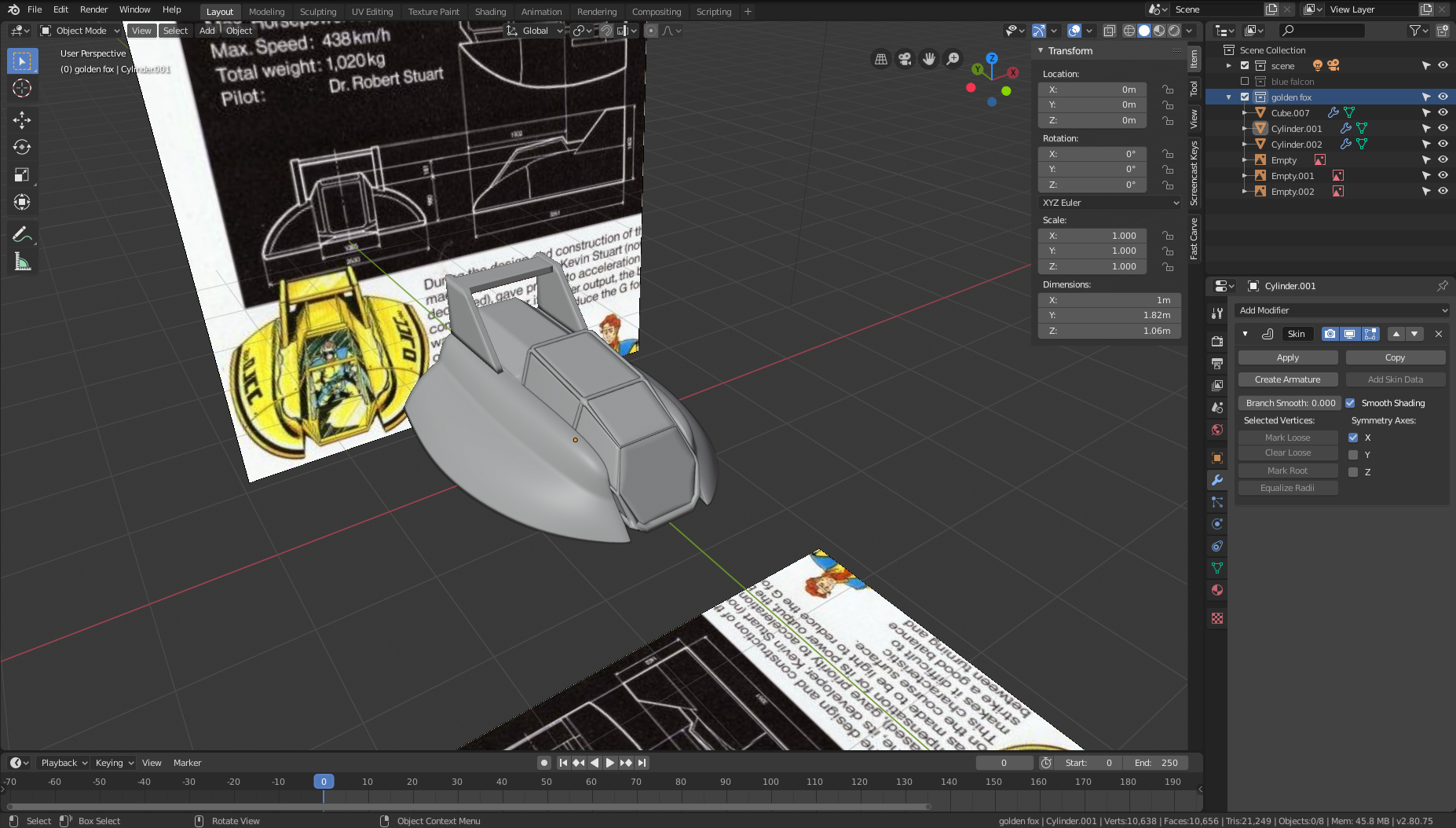Click the pan view hand icon
Screen dimensions: 1456x828
[x=929, y=59]
